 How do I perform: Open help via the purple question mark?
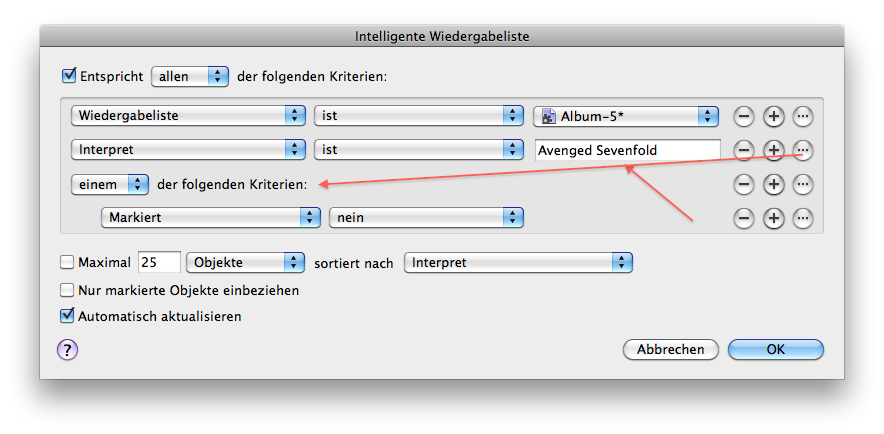click(67, 350)
